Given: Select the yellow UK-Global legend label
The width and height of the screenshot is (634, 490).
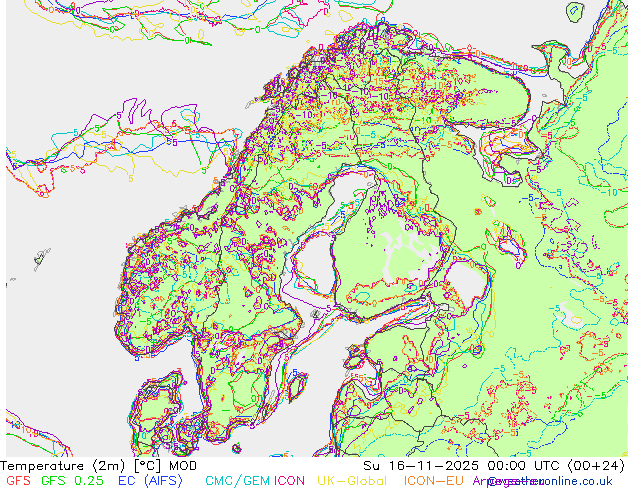Looking at the screenshot, I should [352, 480].
